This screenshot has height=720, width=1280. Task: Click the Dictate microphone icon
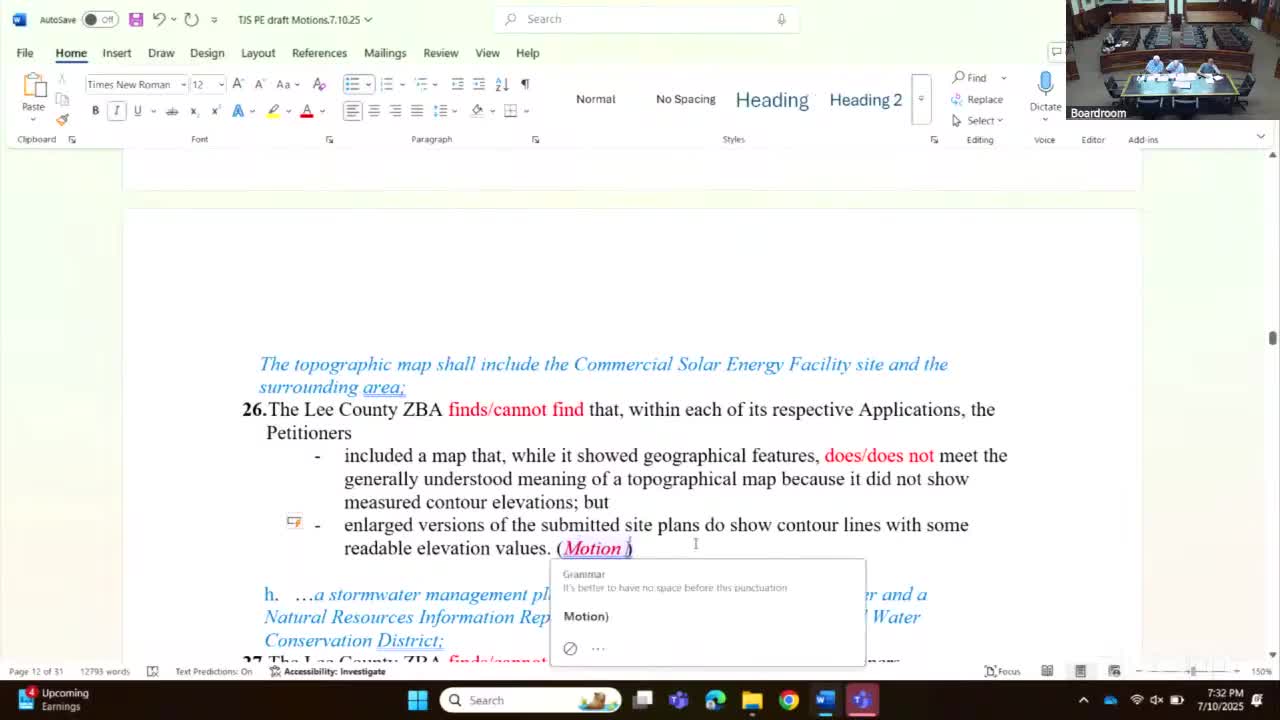point(1045,84)
